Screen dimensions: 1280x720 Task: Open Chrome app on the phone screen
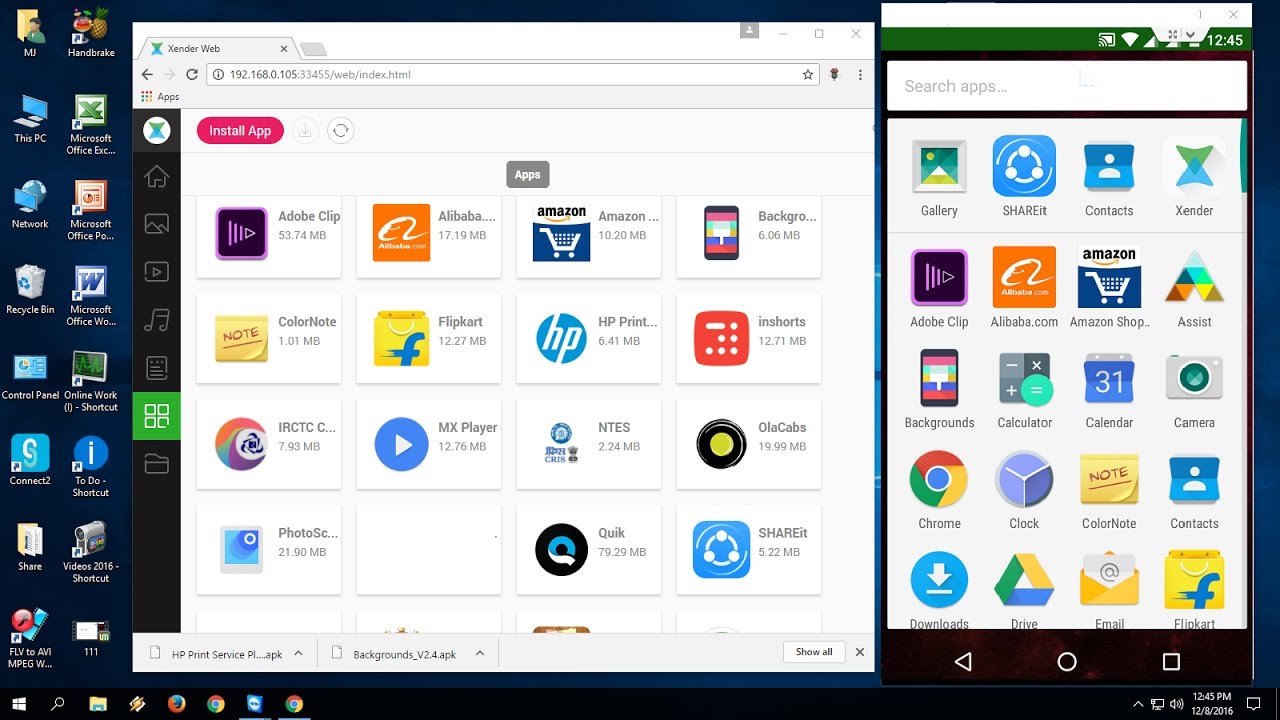pyautogui.click(x=939, y=491)
